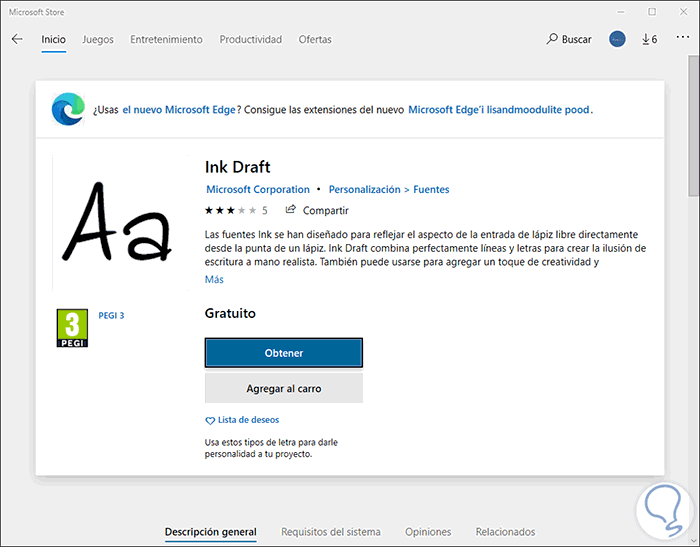The image size is (700, 547).
Task: Click Agregar al carro button
Action: (x=284, y=388)
